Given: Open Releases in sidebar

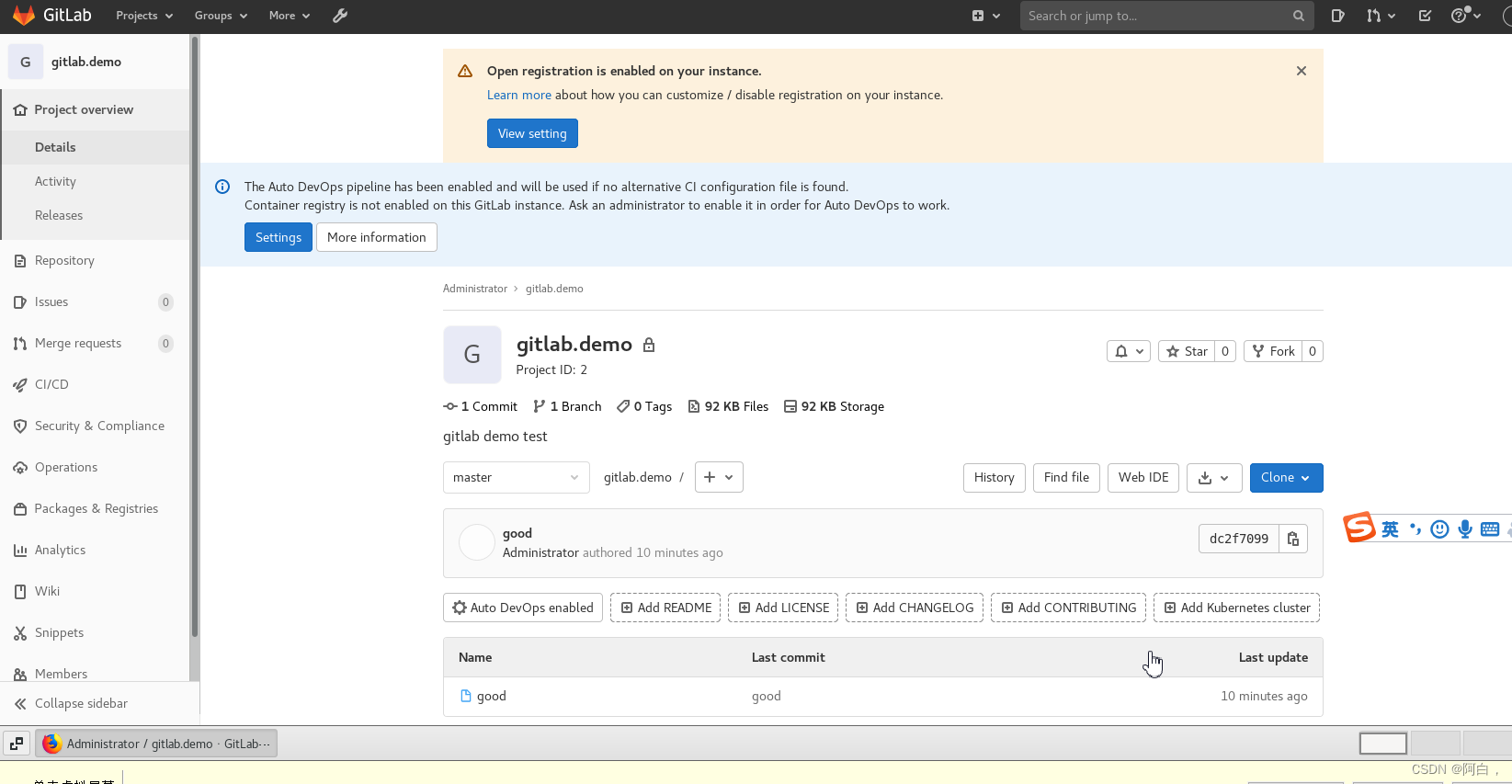Looking at the screenshot, I should [x=96, y=215].
